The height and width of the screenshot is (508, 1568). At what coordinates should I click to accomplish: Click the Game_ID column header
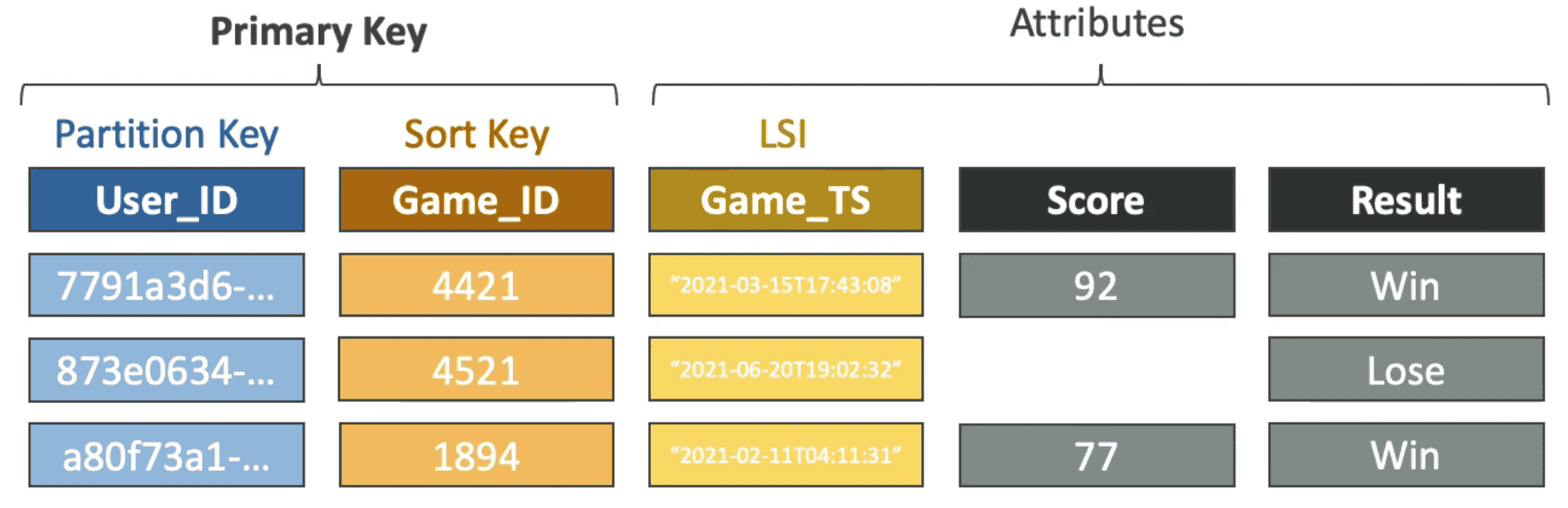point(476,200)
